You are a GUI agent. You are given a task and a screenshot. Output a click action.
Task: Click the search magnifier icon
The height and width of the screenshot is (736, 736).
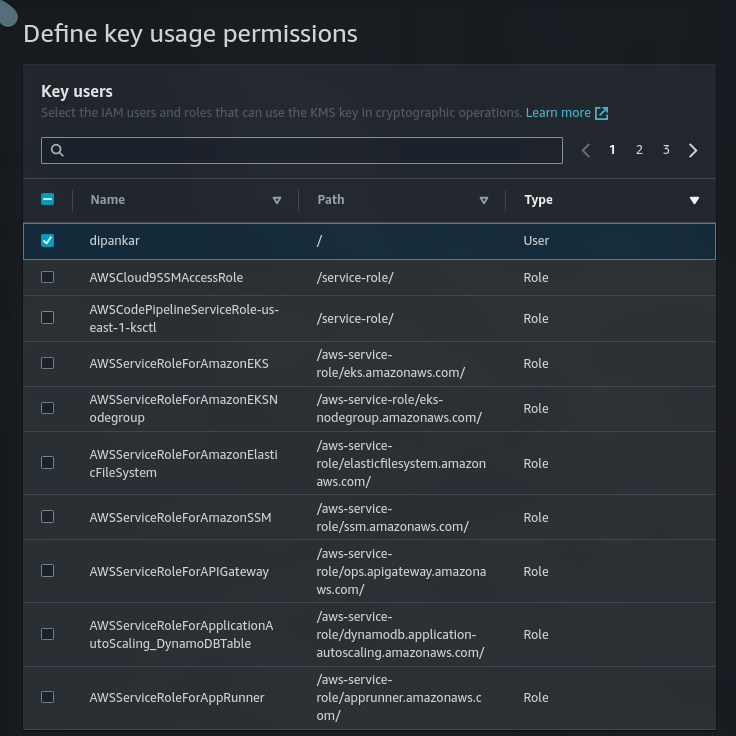(x=57, y=150)
